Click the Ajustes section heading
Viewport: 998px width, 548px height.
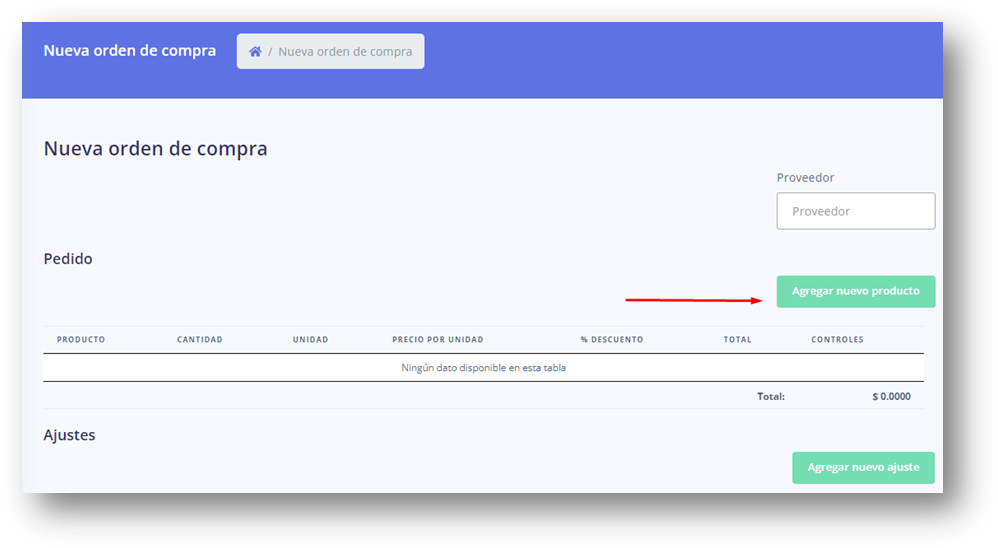tap(69, 436)
